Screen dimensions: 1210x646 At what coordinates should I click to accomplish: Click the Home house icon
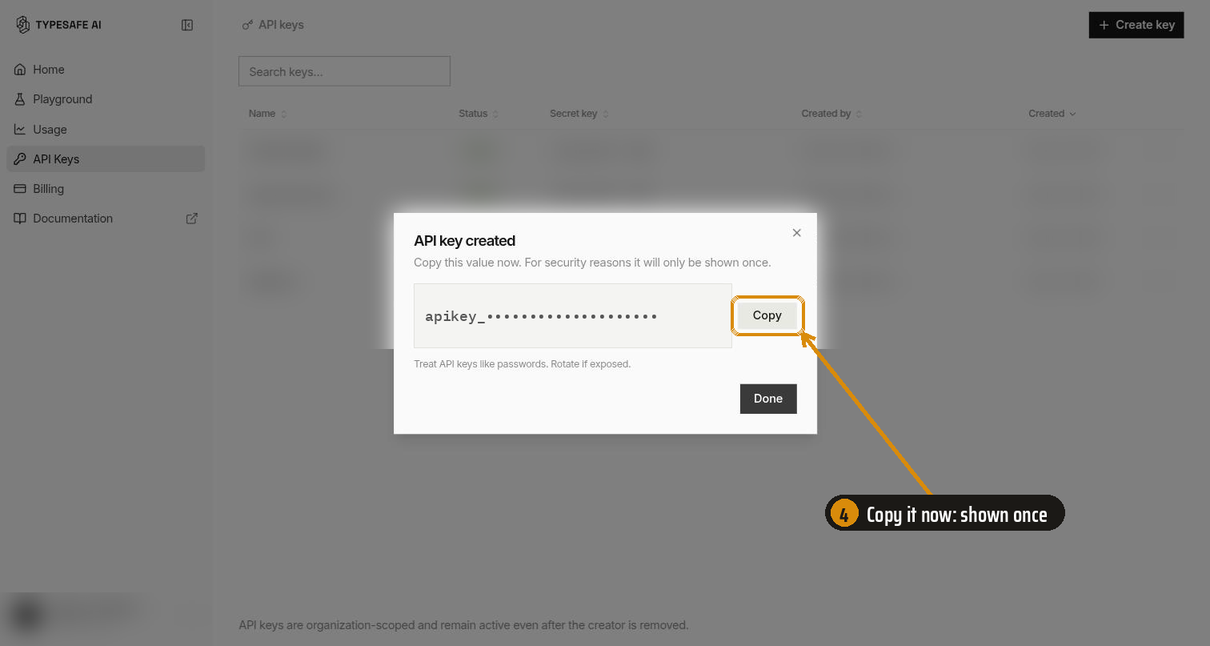pos(20,69)
